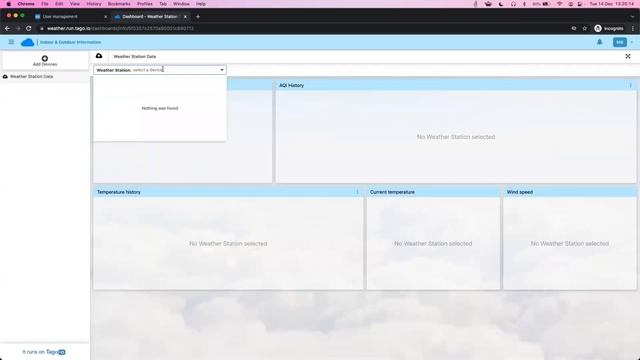Open a new browser tab
640x360 pixels.
click(x=198, y=17)
